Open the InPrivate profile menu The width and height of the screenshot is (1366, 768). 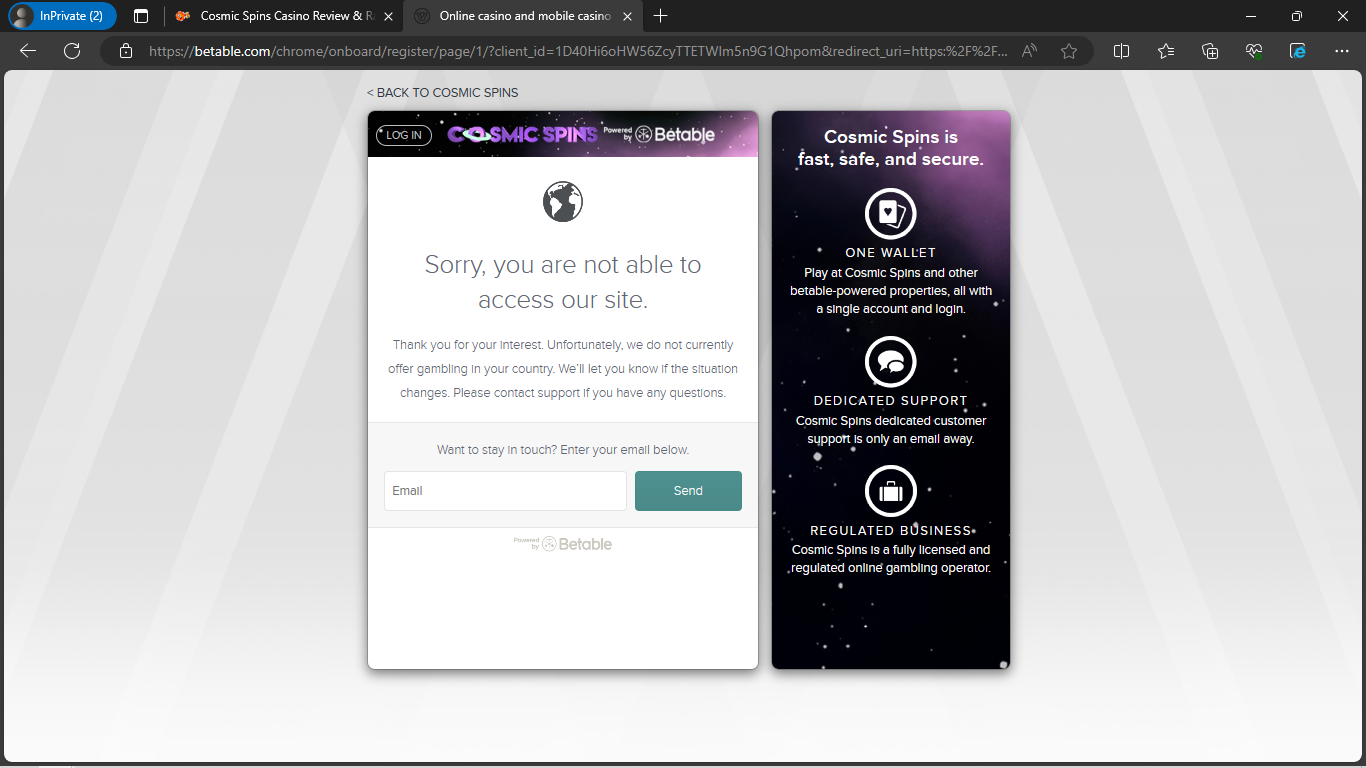(62, 16)
